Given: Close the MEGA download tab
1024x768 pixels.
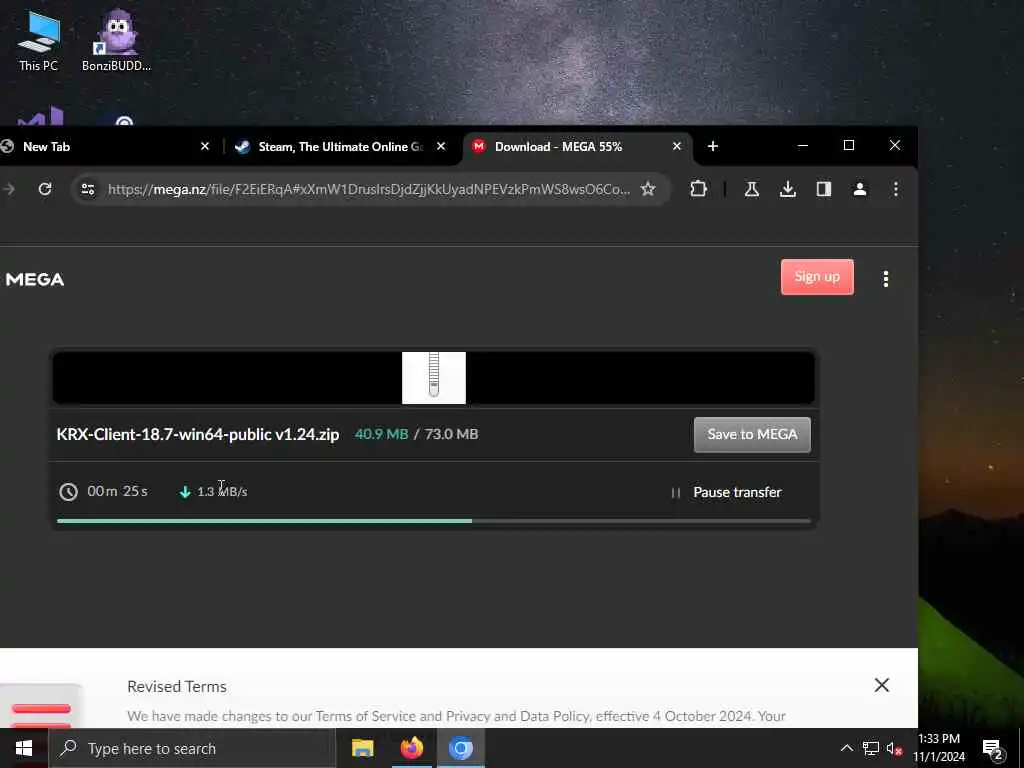Looking at the screenshot, I should 677,146.
